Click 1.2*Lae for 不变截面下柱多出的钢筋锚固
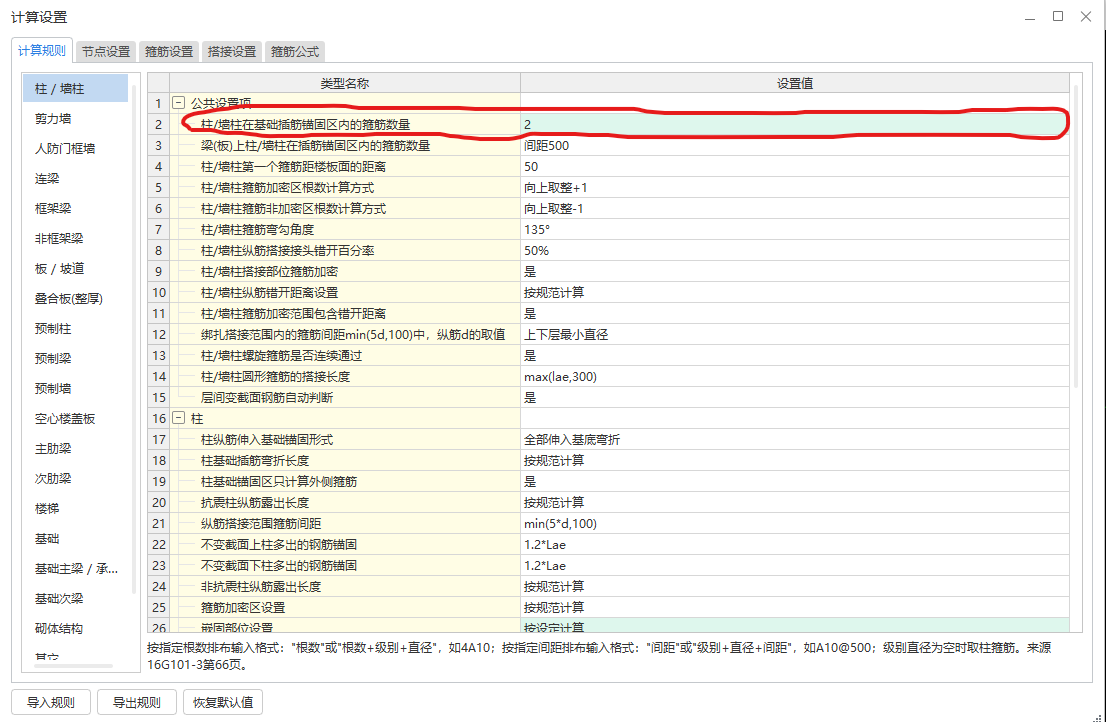The width and height of the screenshot is (1106, 722). coord(795,565)
